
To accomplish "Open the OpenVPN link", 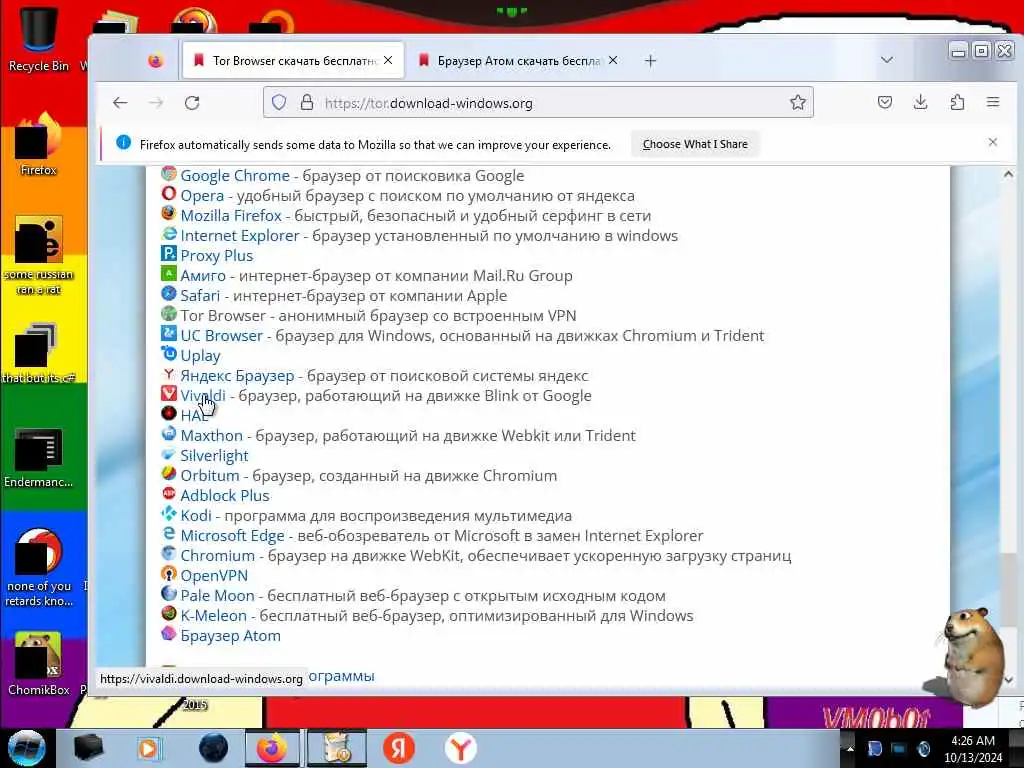I will (x=214, y=576).
